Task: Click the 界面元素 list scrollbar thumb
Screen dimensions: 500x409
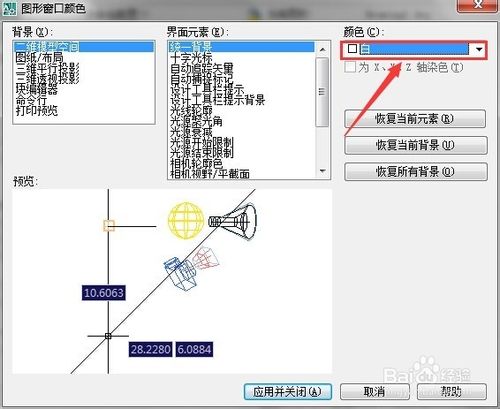Action: (322, 92)
